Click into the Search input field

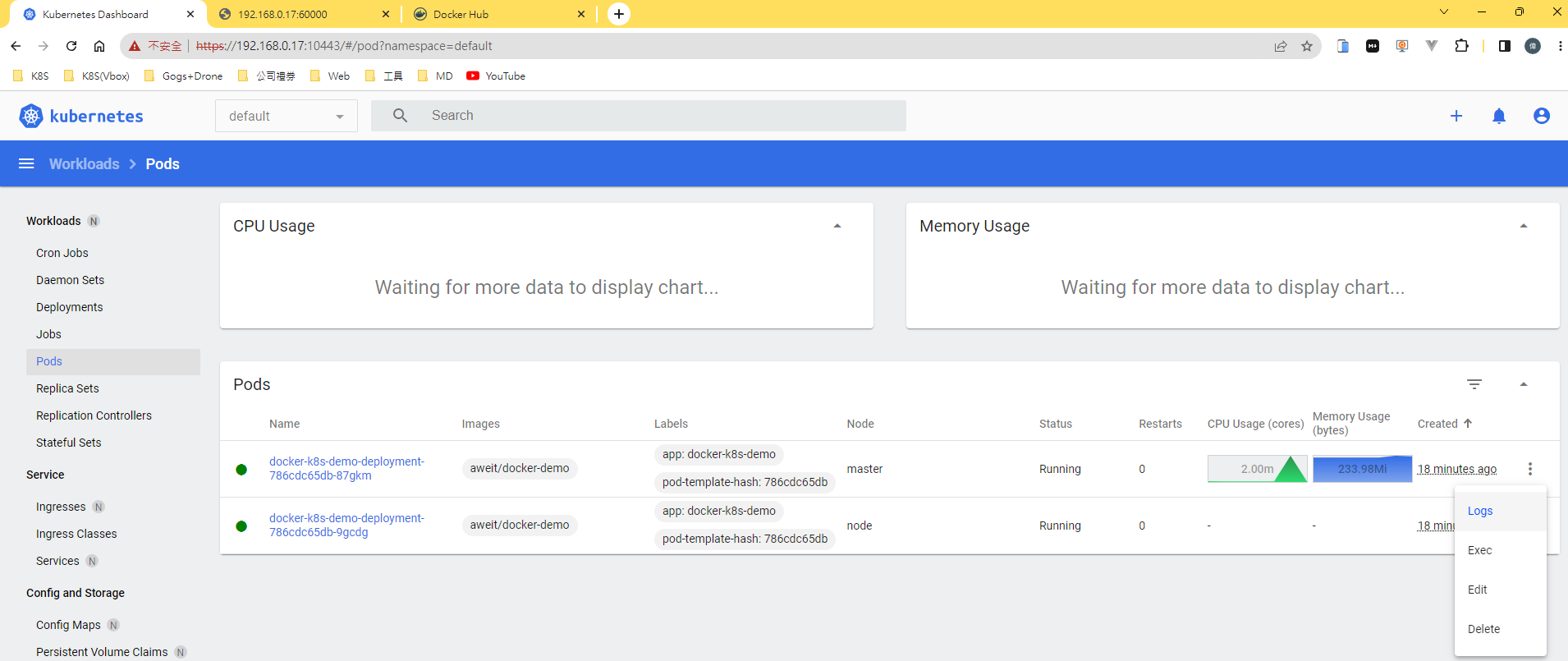(x=639, y=116)
